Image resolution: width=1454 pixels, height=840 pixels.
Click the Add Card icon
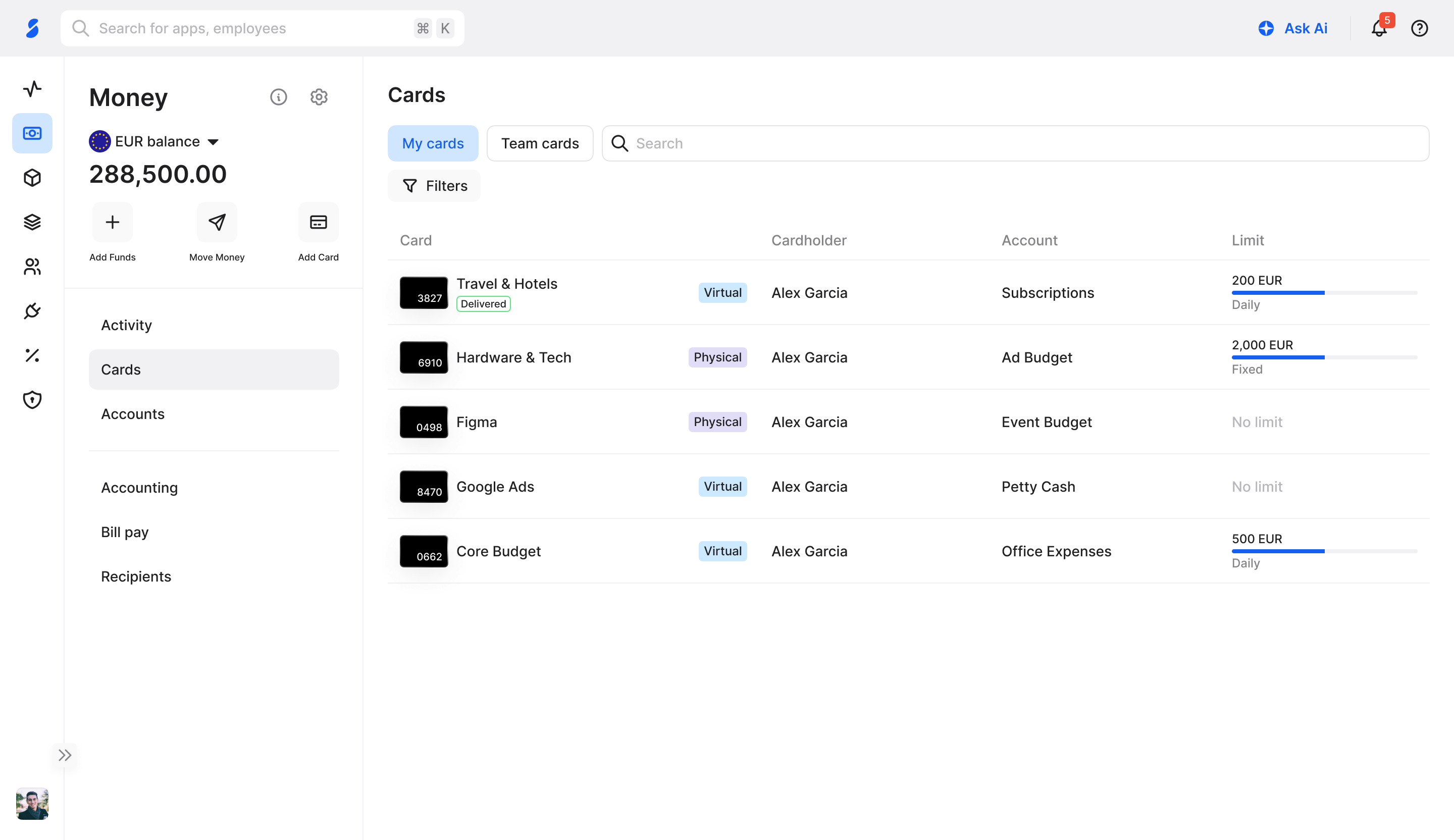[319, 222]
